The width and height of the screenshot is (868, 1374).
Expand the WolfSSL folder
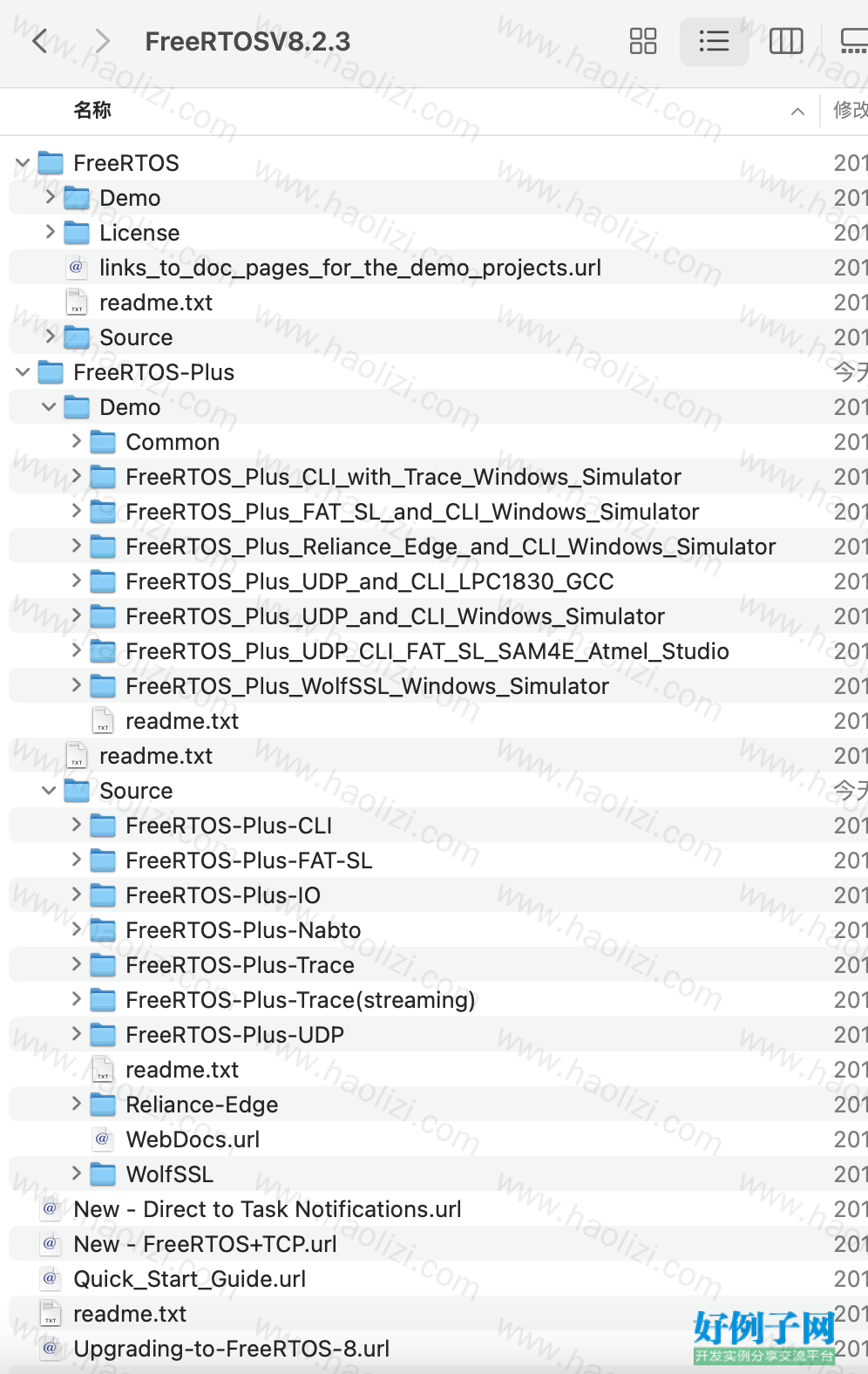tap(76, 1173)
